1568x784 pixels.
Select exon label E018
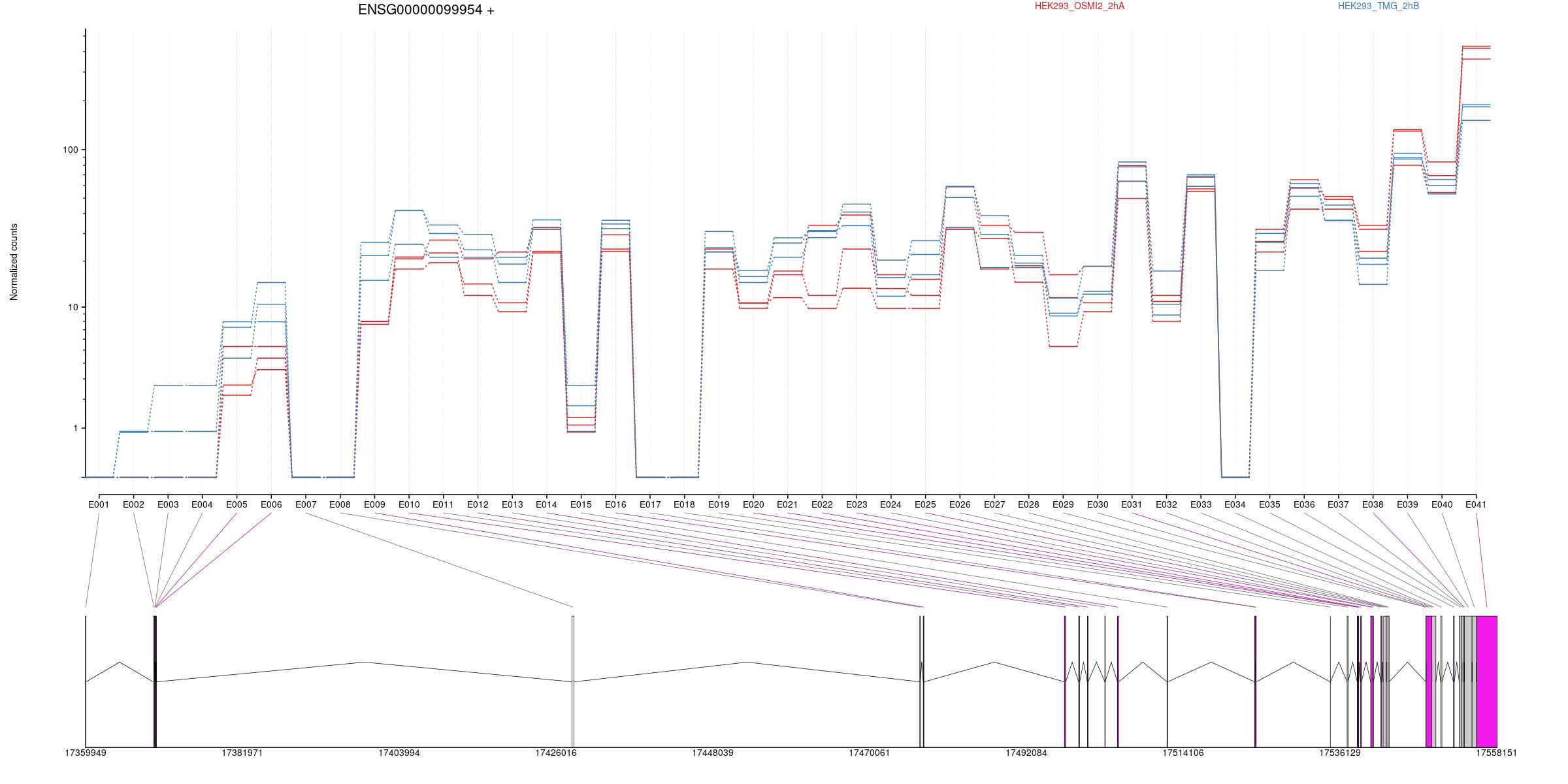tap(684, 505)
